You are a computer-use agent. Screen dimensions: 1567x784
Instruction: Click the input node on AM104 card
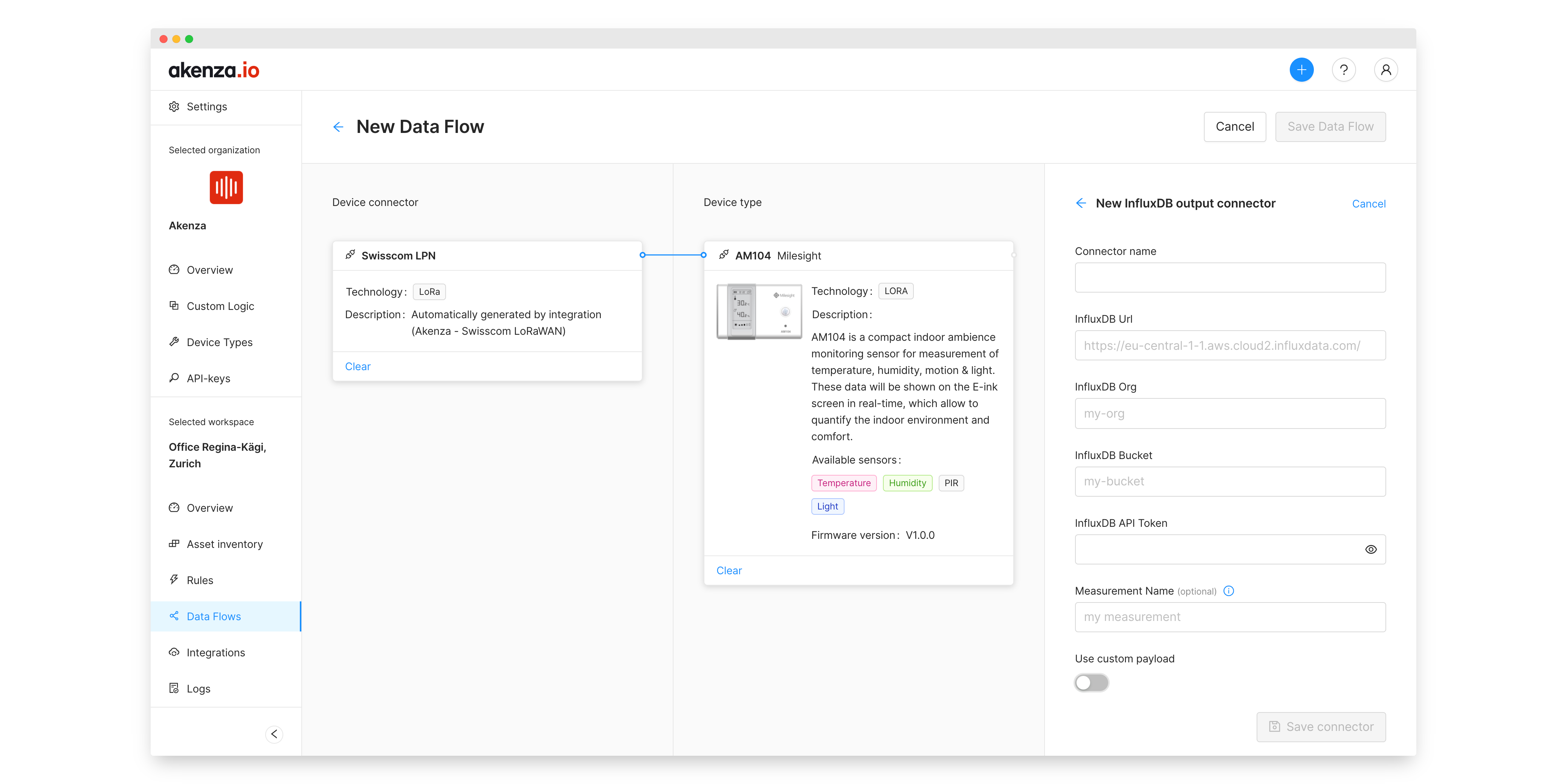tap(703, 255)
